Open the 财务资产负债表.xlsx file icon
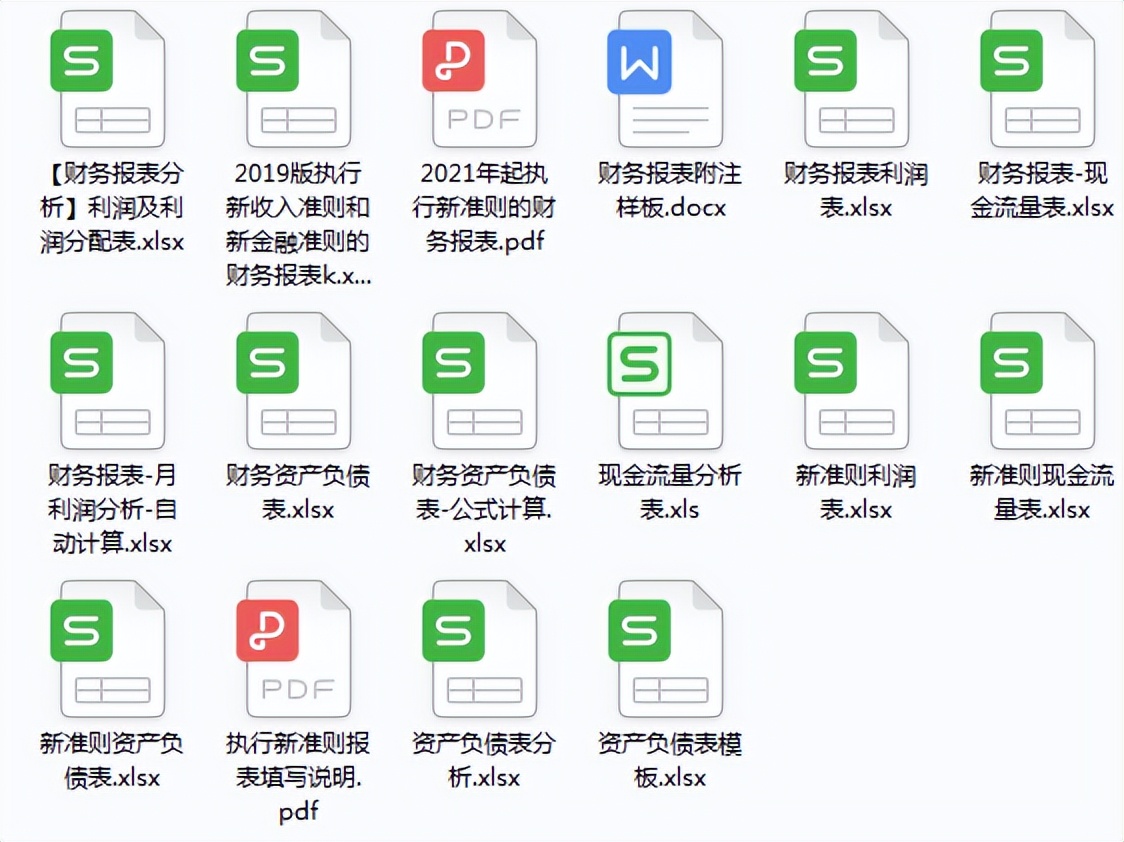The image size is (1124, 842). click(x=297, y=380)
